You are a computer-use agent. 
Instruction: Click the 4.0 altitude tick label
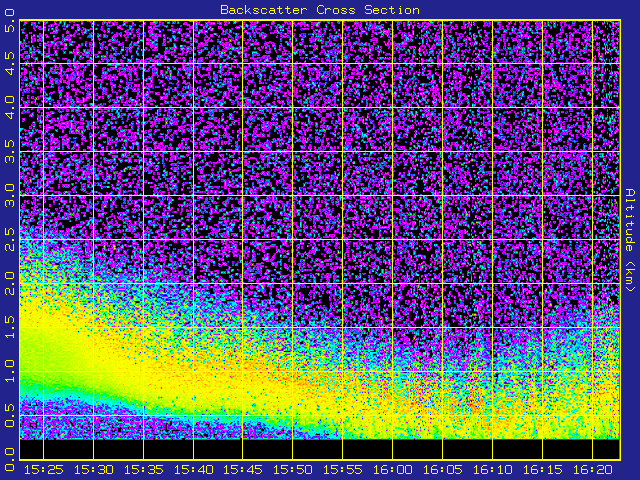pos(10,107)
